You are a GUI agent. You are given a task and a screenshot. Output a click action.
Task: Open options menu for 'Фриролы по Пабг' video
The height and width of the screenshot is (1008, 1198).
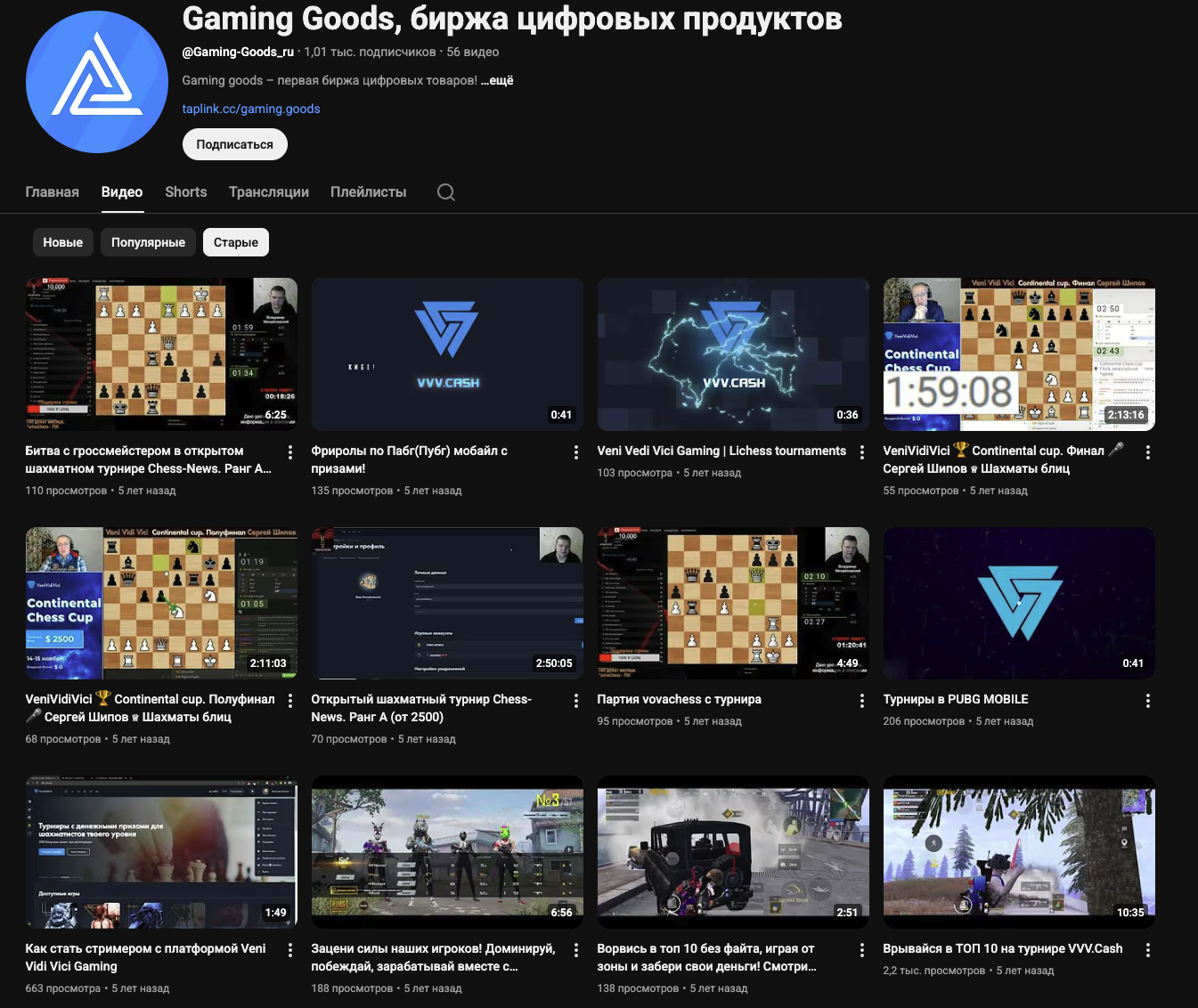click(576, 452)
